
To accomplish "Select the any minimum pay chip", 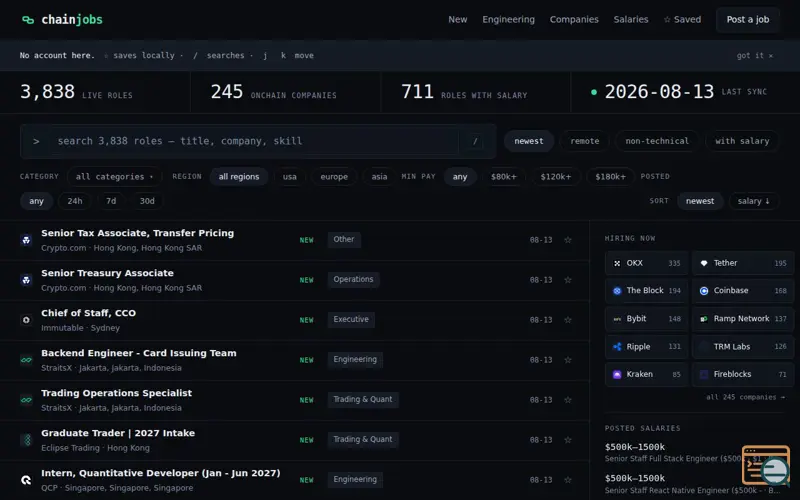I will (x=460, y=177).
